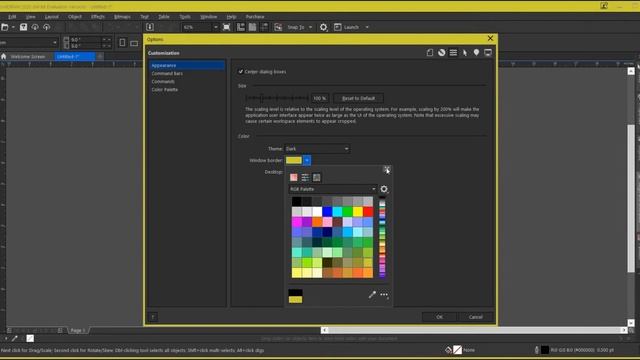Open the Options gear in main toolbar
This screenshot has height=360, width=640.
point(324,27)
